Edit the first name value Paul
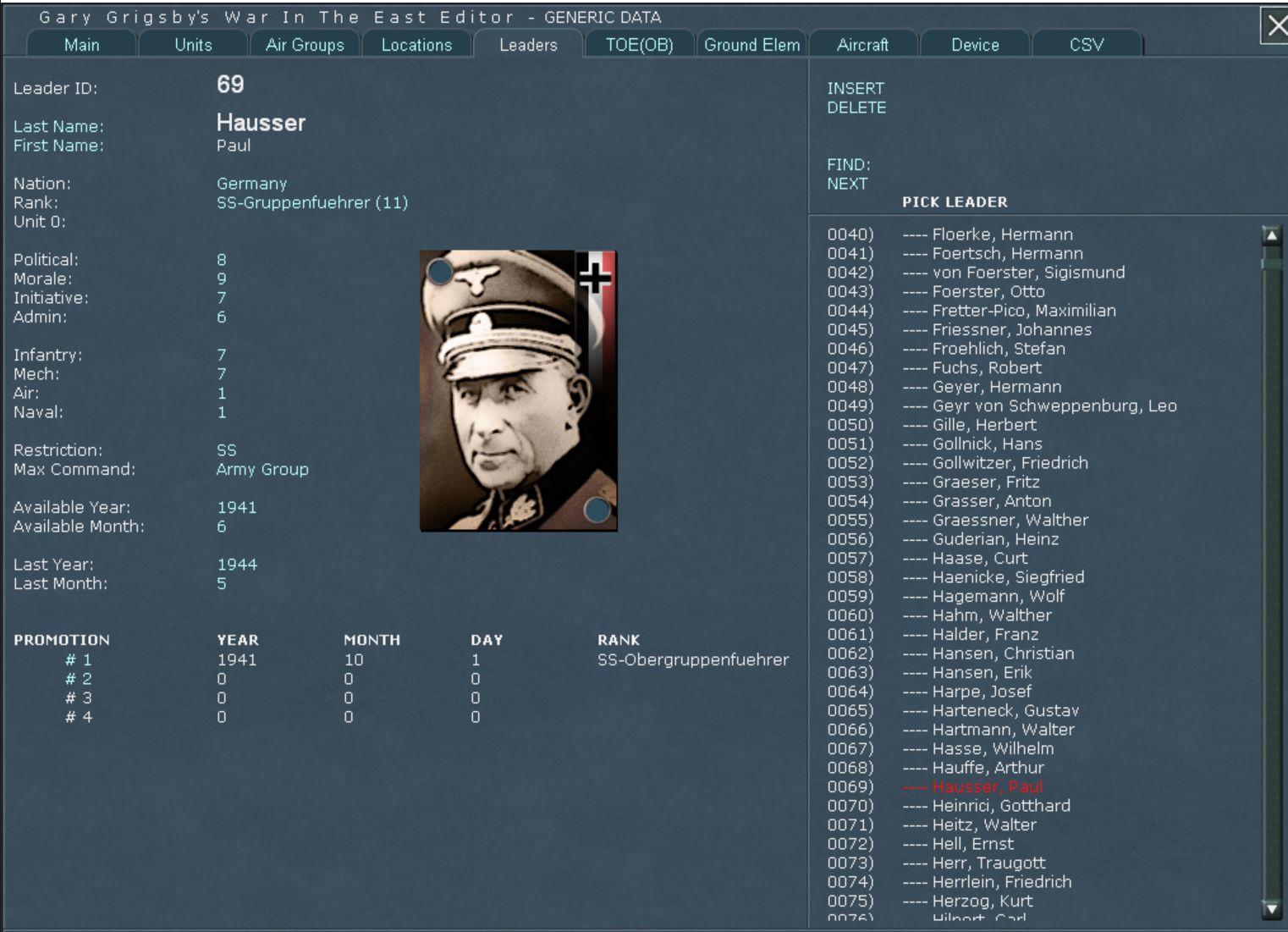The image size is (1288, 932). pyautogui.click(x=234, y=146)
